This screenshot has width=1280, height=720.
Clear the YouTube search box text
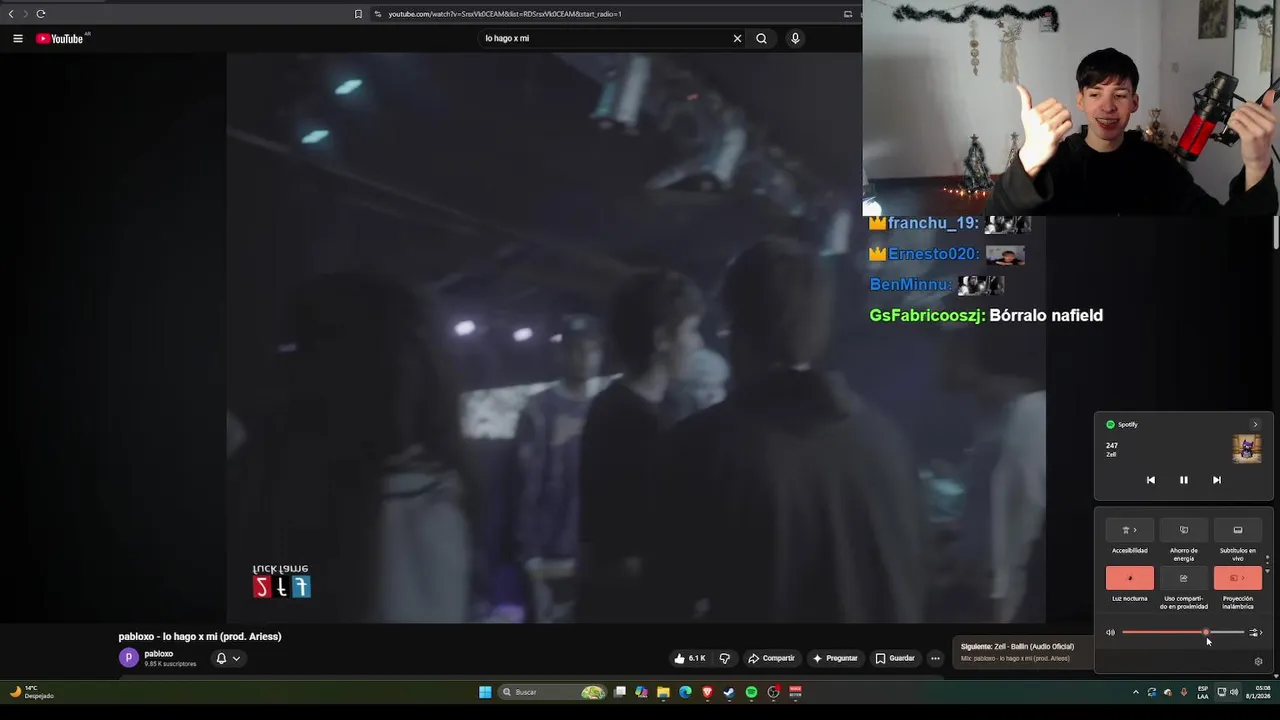[x=737, y=38]
